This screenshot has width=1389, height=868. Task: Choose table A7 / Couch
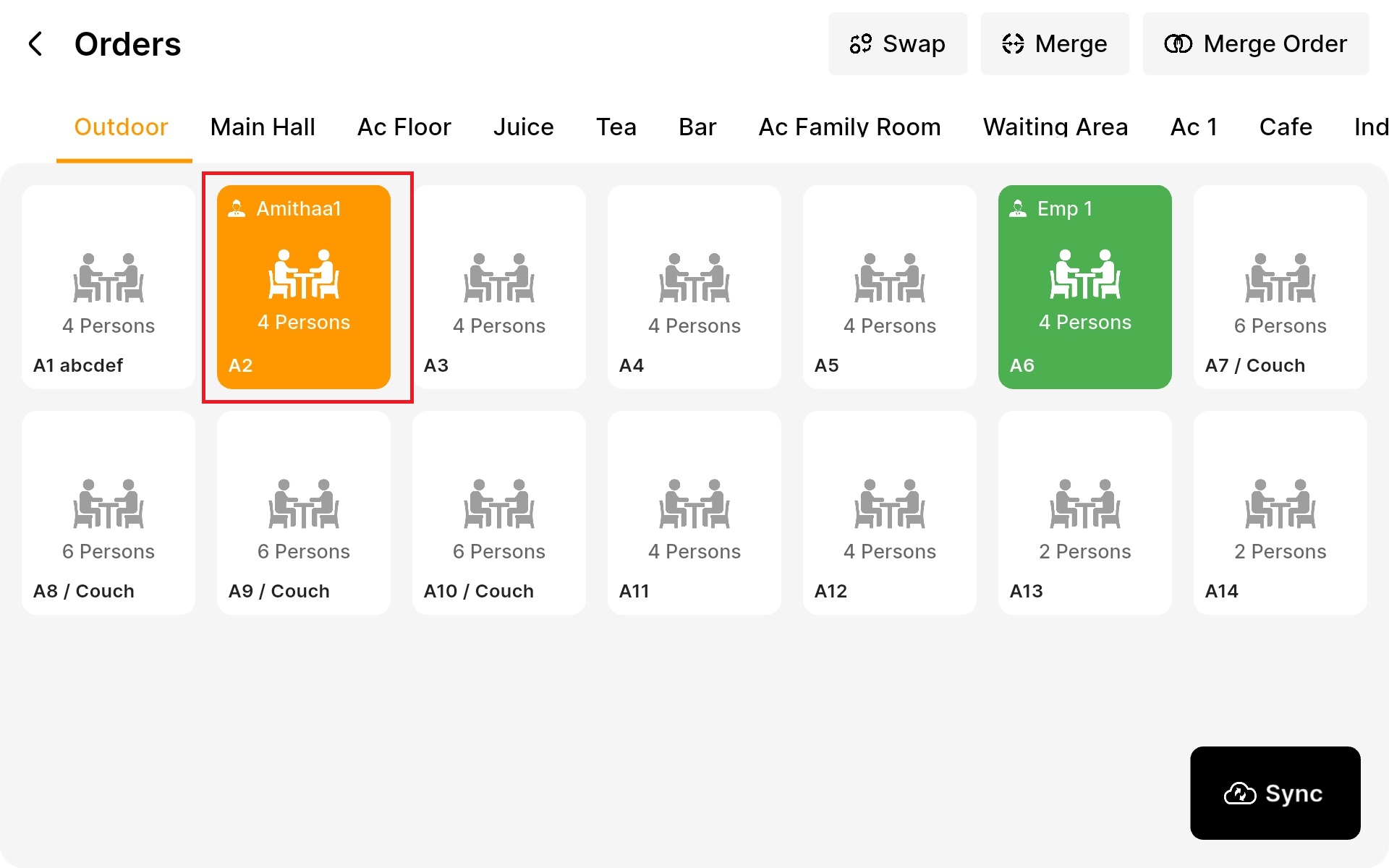pos(1280,287)
